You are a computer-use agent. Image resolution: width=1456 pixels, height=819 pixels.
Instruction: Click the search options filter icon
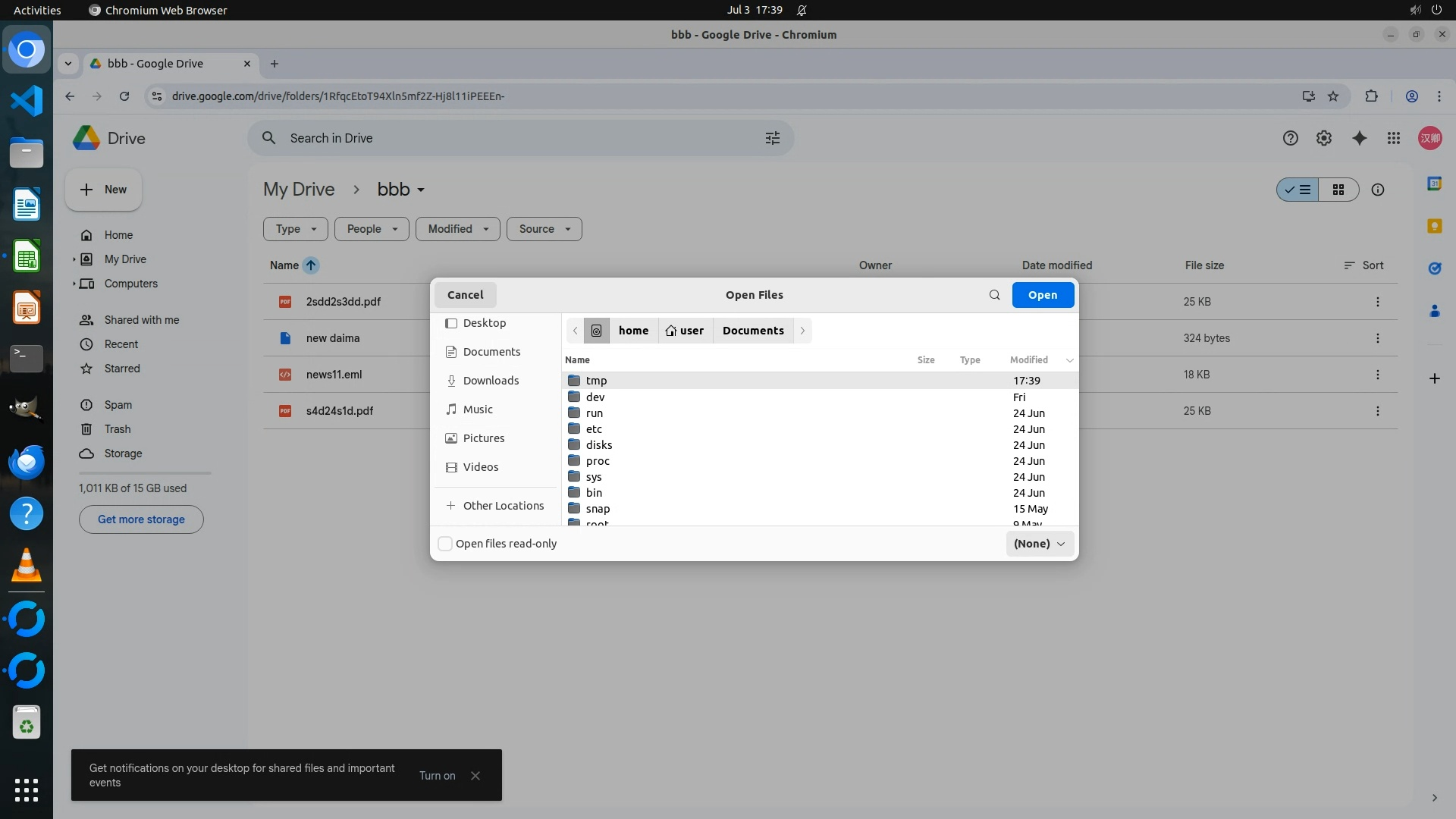[772, 138]
